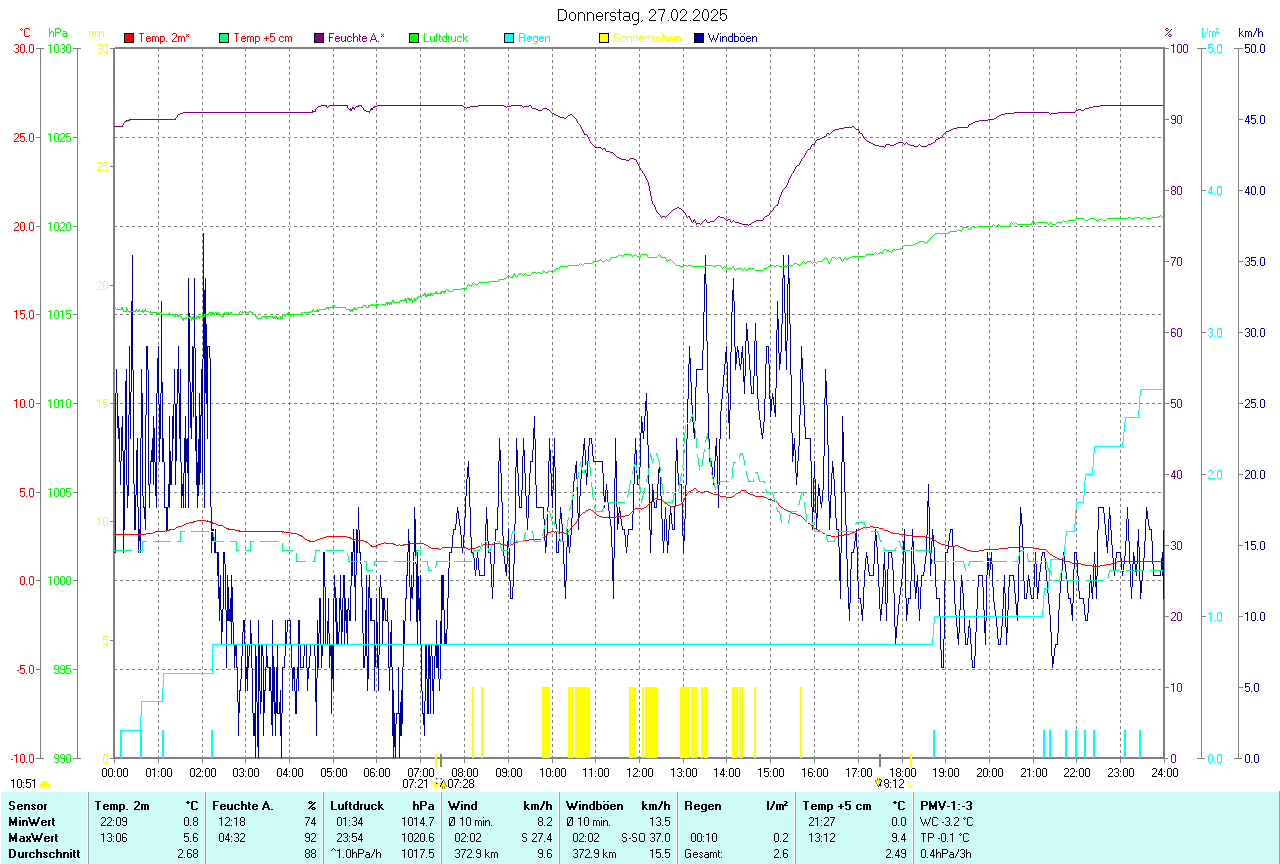Click the 'MaxWert' row label

(31, 837)
